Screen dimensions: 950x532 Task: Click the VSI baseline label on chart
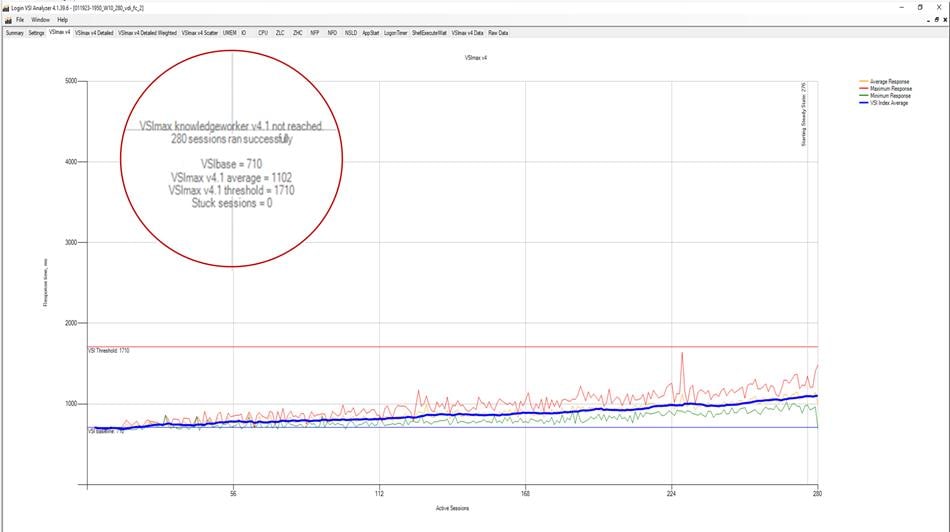[x=107, y=431]
